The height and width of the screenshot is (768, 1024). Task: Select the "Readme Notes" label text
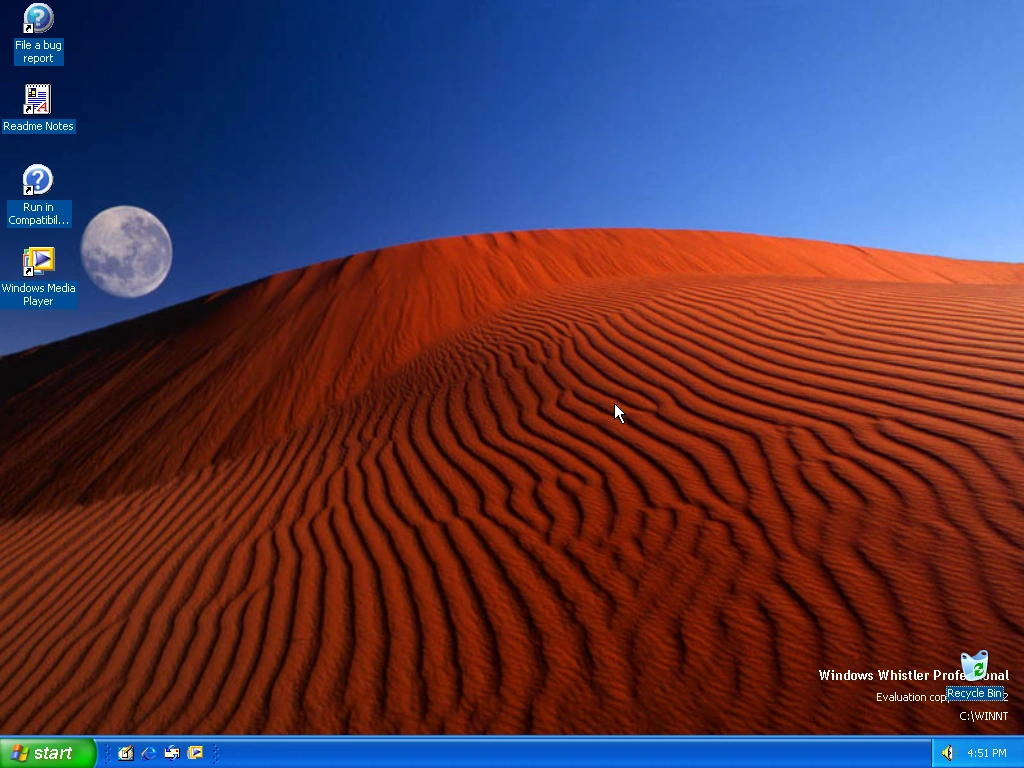pos(39,126)
